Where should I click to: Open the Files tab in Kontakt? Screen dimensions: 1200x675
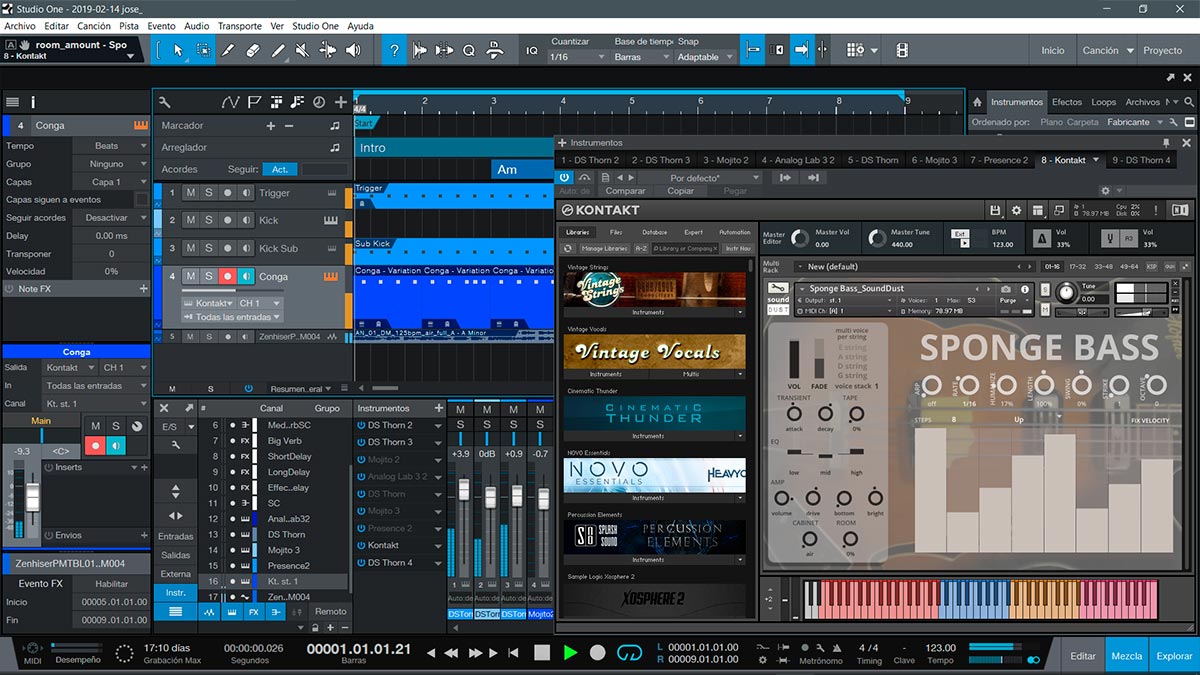click(616, 232)
